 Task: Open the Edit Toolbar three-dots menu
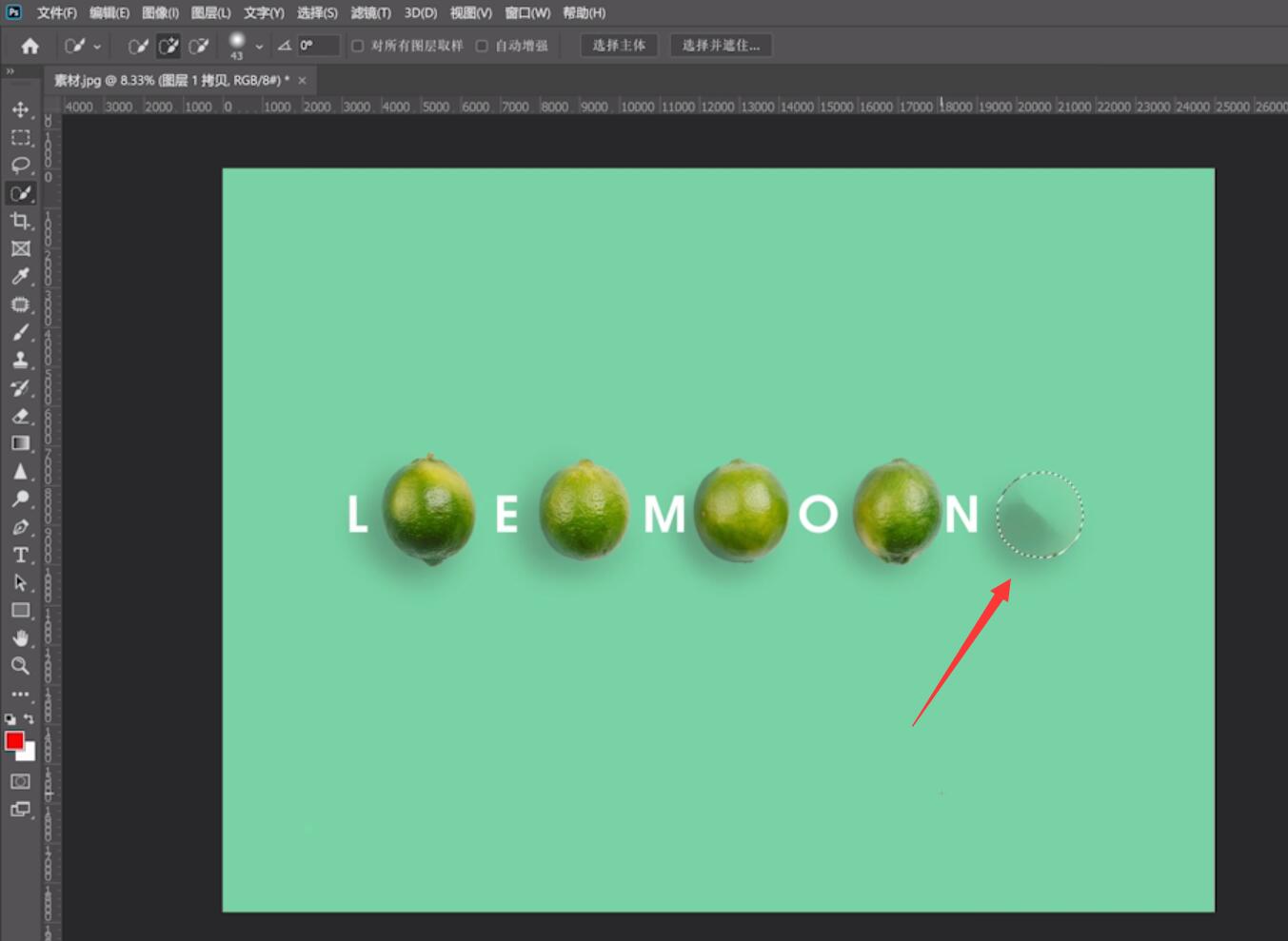point(20,695)
